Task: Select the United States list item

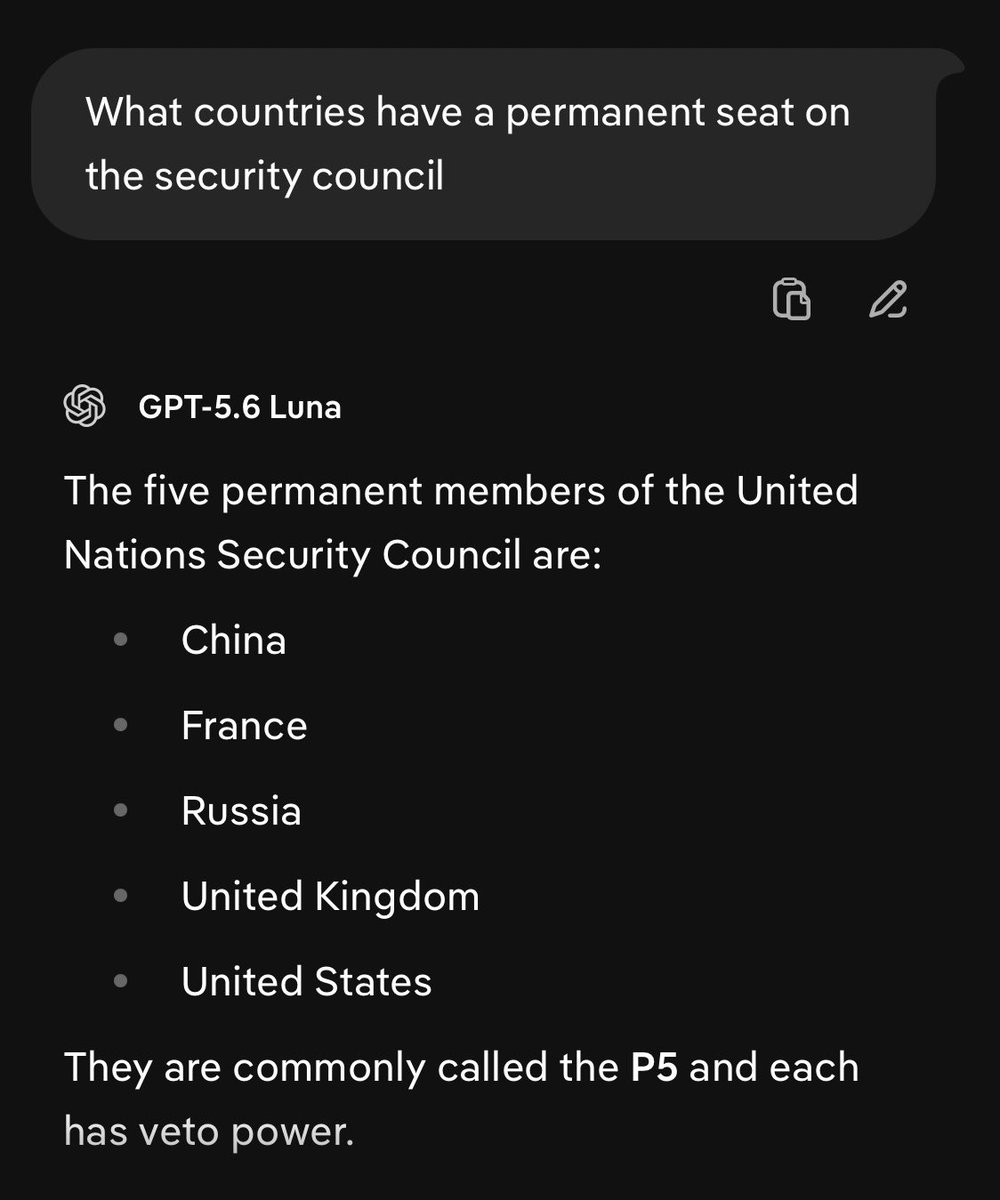Action: pyautogui.click(x=306, y=981)
